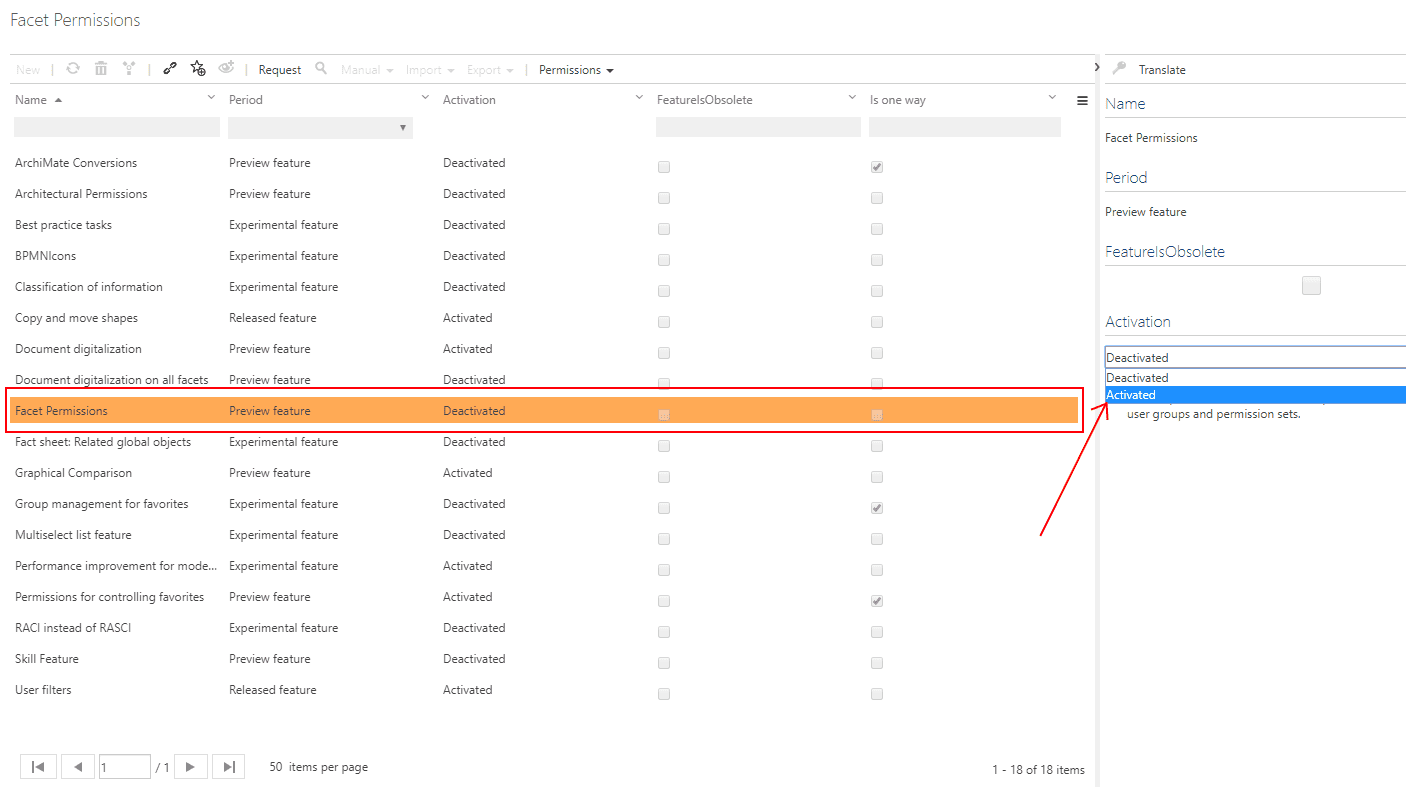Click the chain link icon

(x=170, y=69)
